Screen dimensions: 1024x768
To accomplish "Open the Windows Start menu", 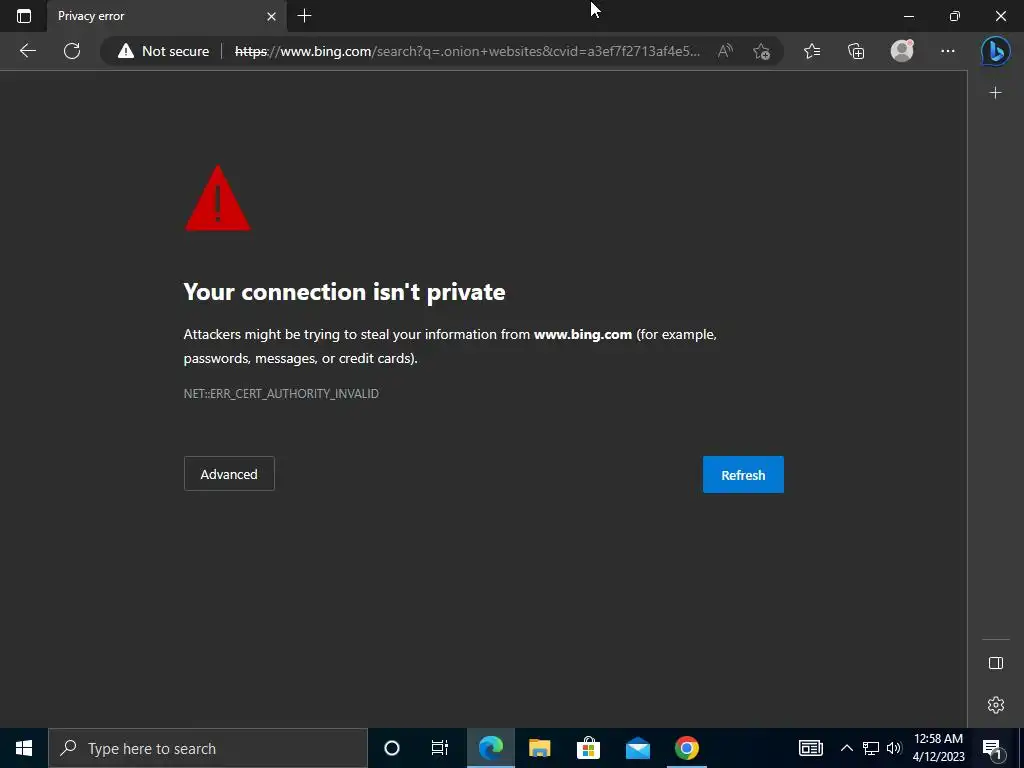I will point(24,748).
